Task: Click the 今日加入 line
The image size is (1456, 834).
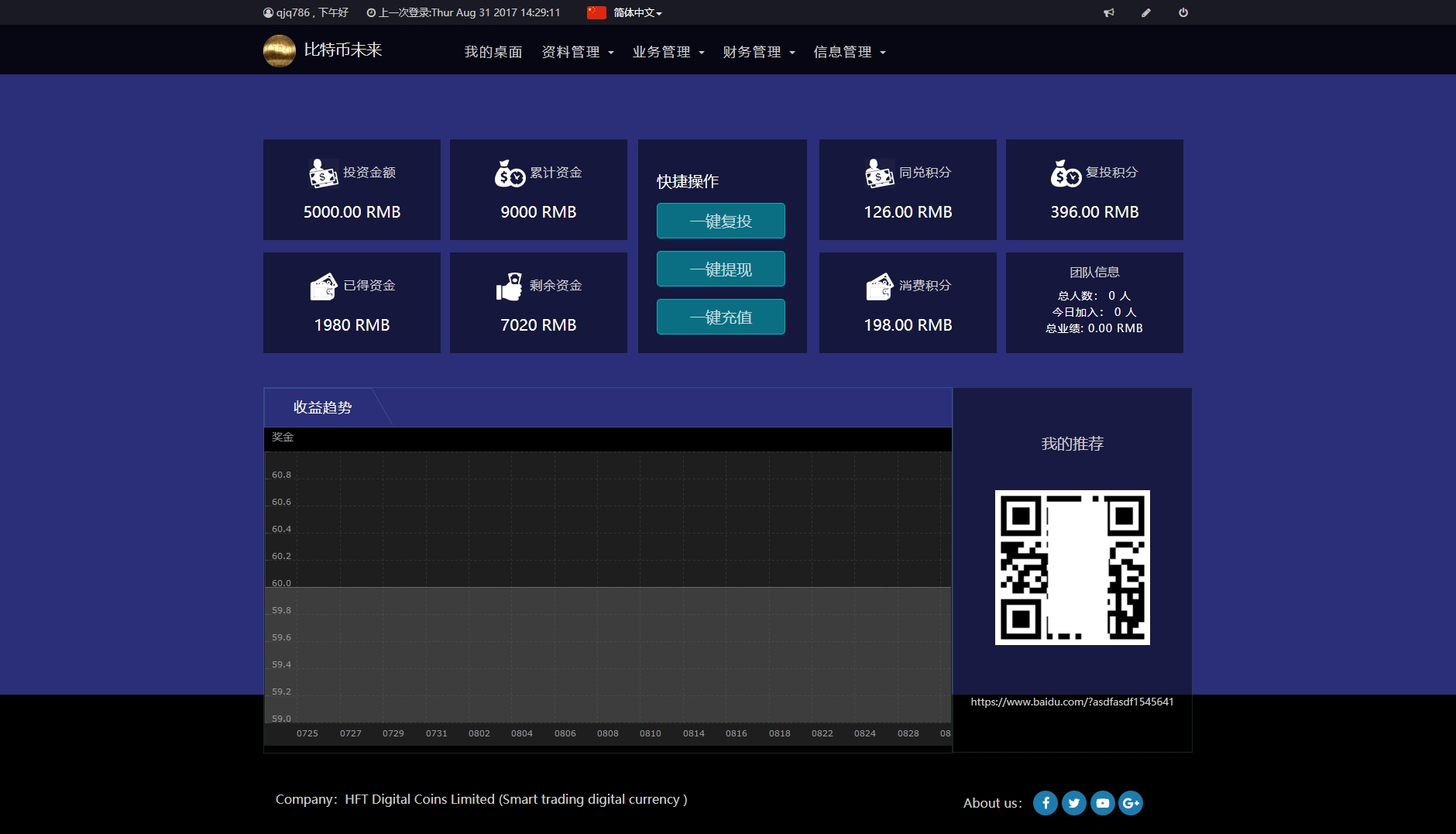Action: (x=1094, y=312)
